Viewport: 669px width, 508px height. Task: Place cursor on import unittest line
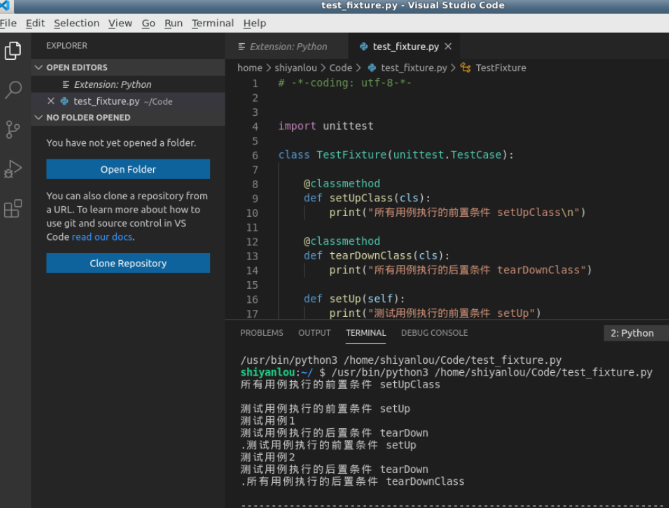point(326,126)
